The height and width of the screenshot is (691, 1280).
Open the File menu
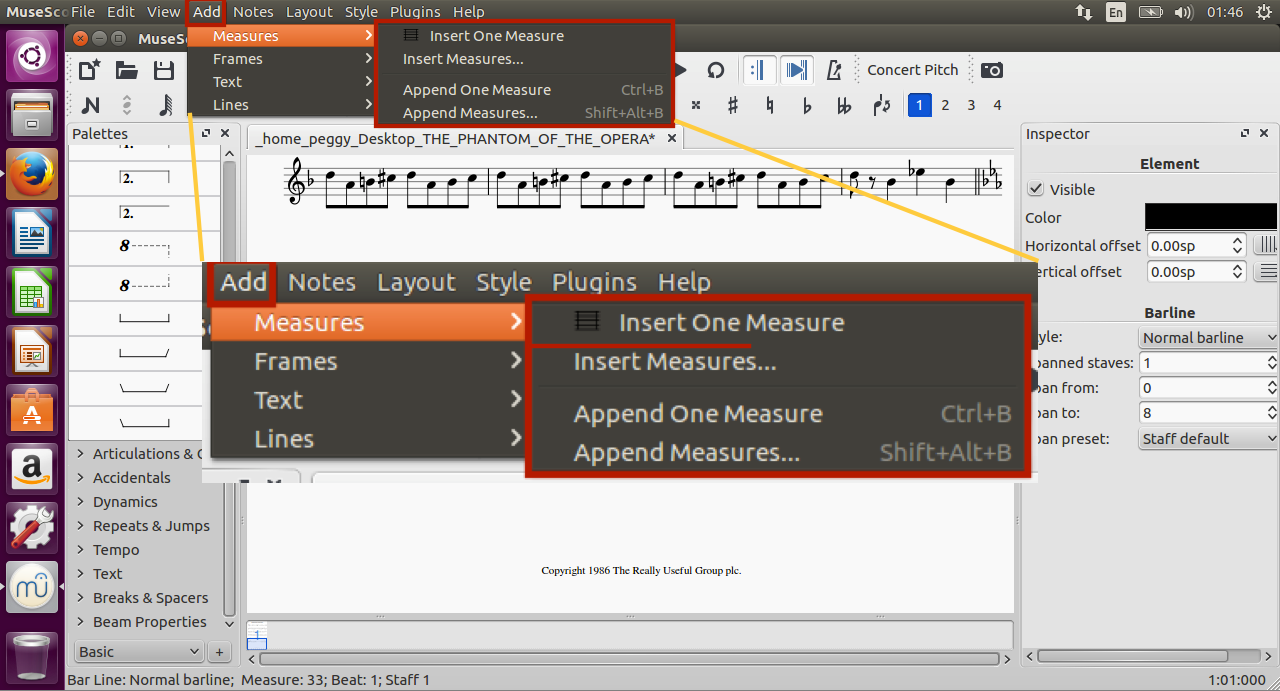[83, 12]
